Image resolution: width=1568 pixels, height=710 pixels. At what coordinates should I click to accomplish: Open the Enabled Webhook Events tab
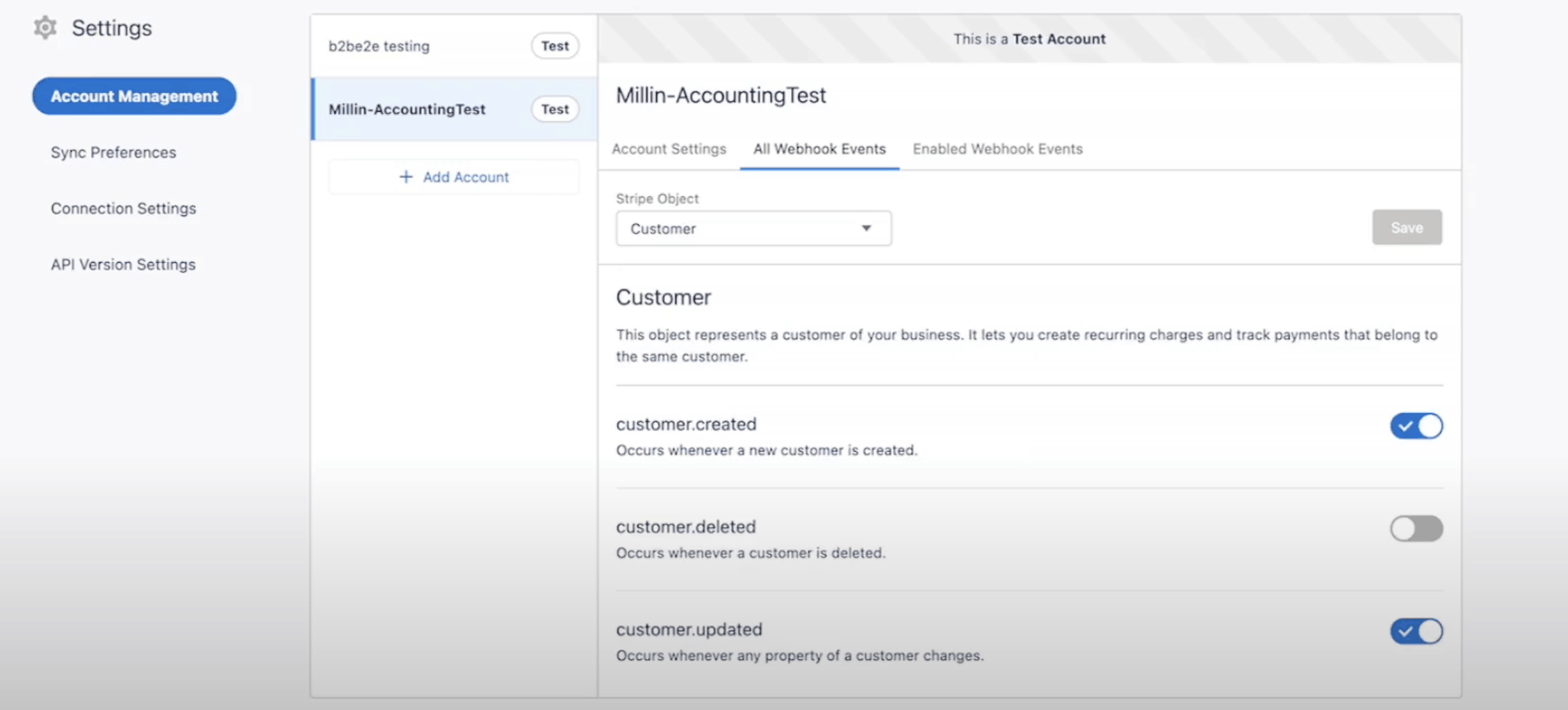(997, 149)
